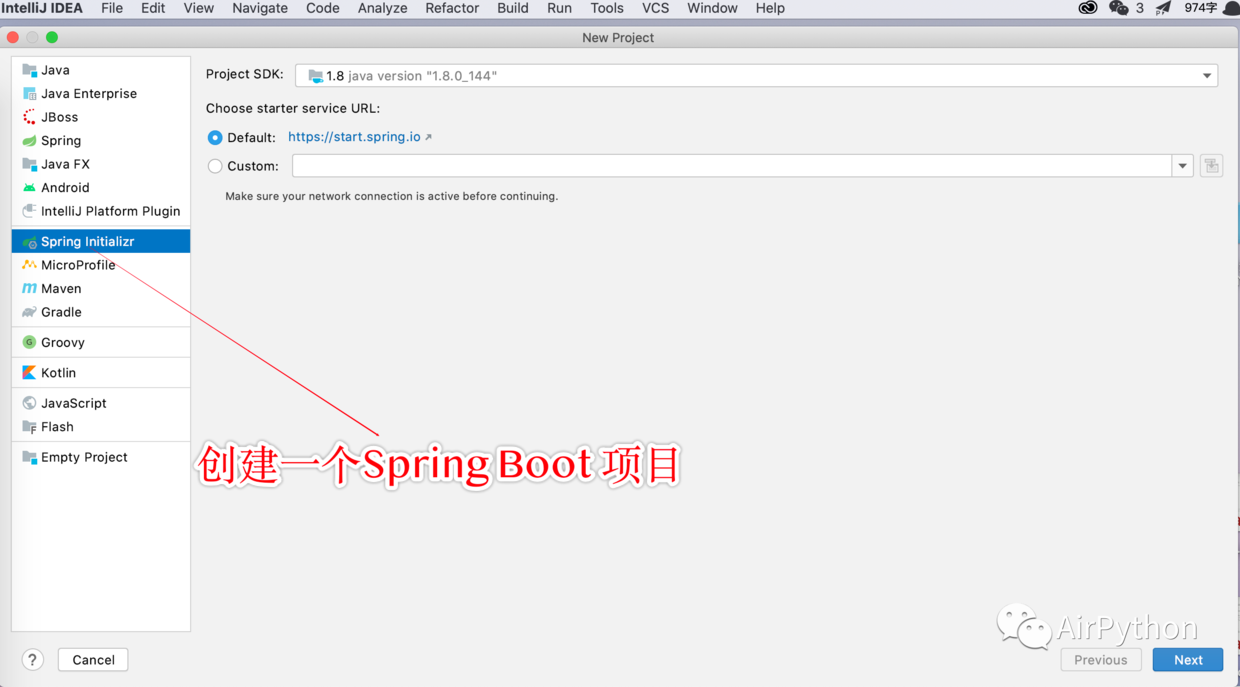
Task: Click the Kotlin logo icon
Action: 29,372
